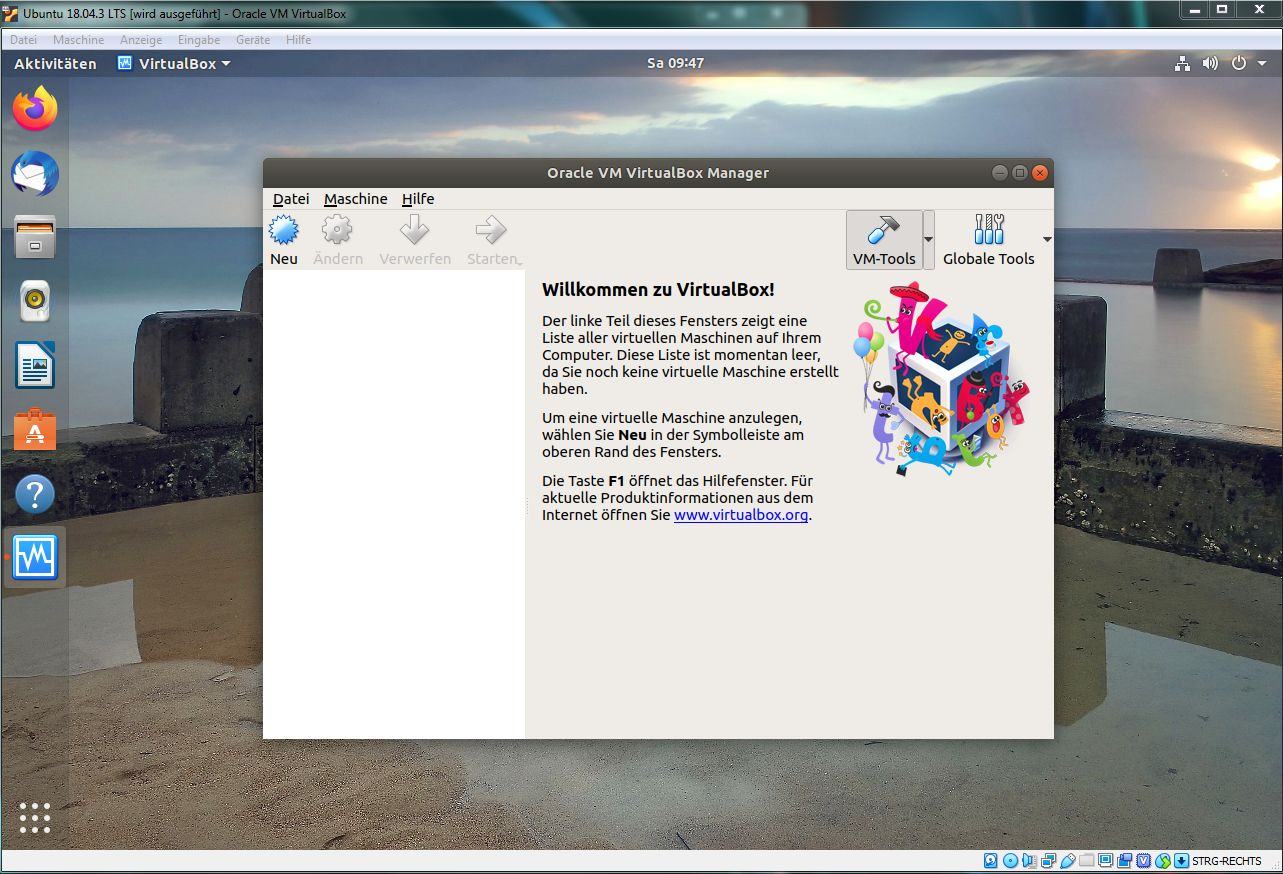Click the host key down-arrow icon
The width and height of the screenshot is (1283, 874).
pyautogui.click(x=1182, y=861)
